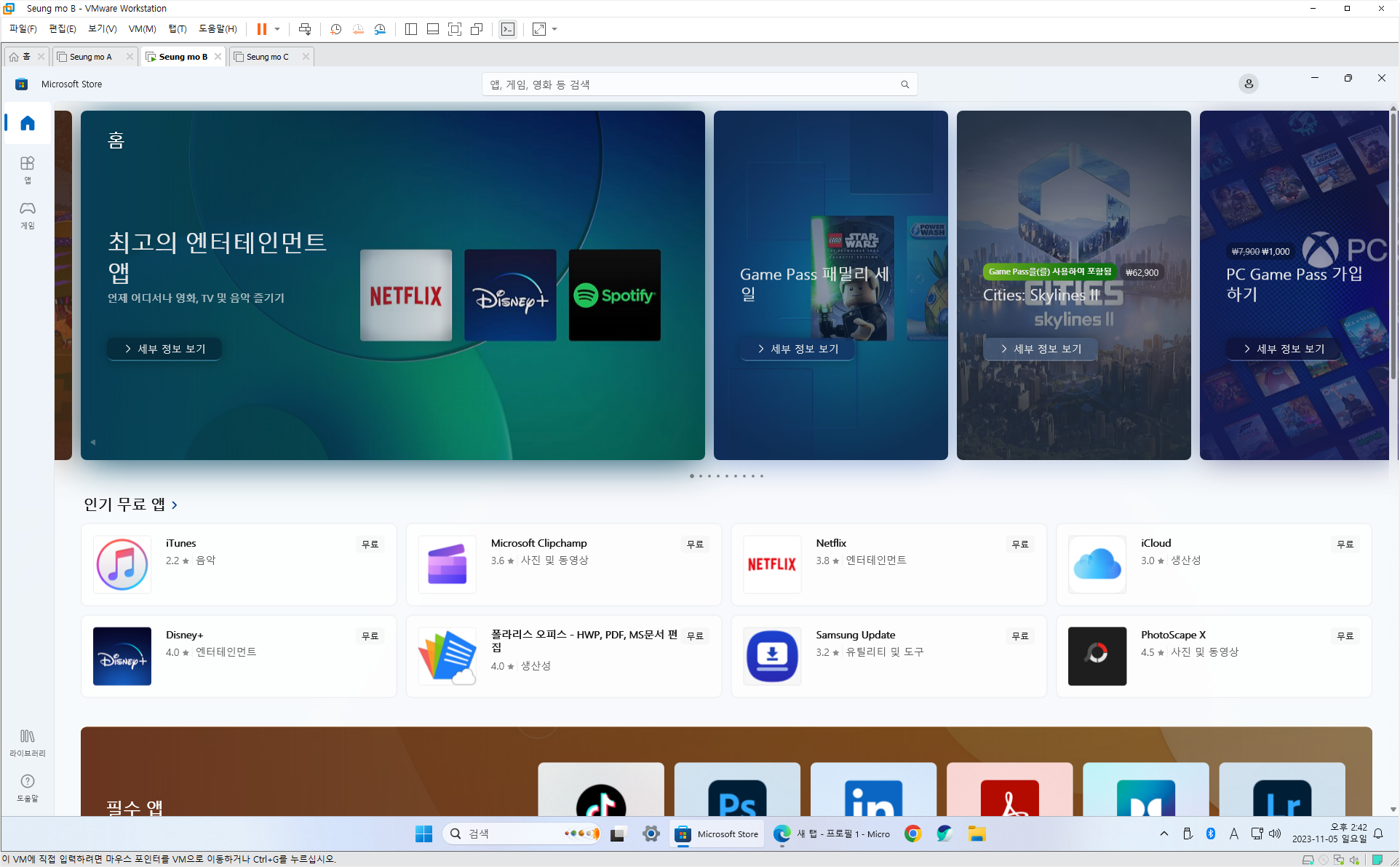Show hidden system tray icons chevron

click(x=1164, y=834)
